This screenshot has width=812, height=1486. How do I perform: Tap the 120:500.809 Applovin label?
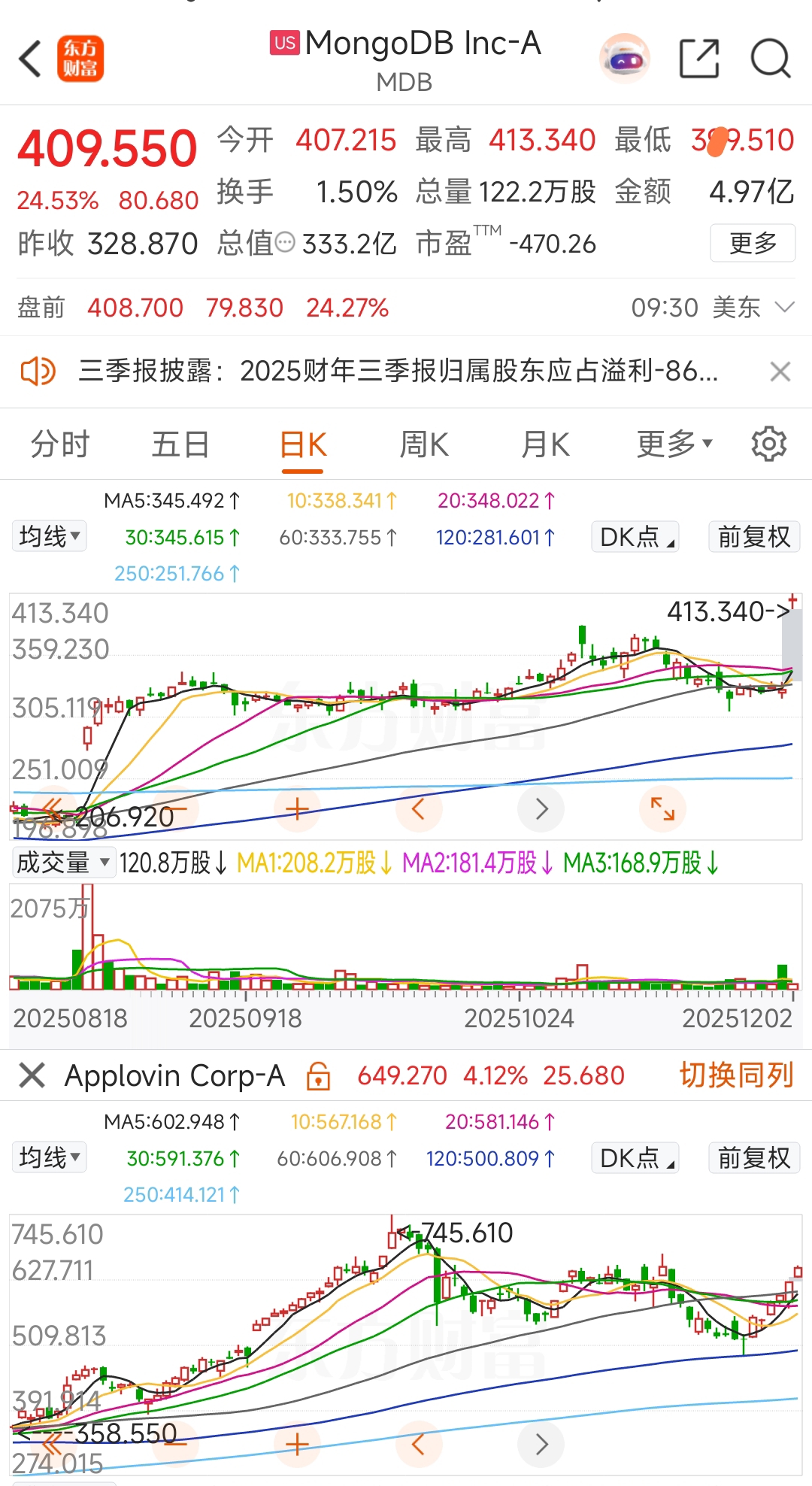[x=491, y=1159]
